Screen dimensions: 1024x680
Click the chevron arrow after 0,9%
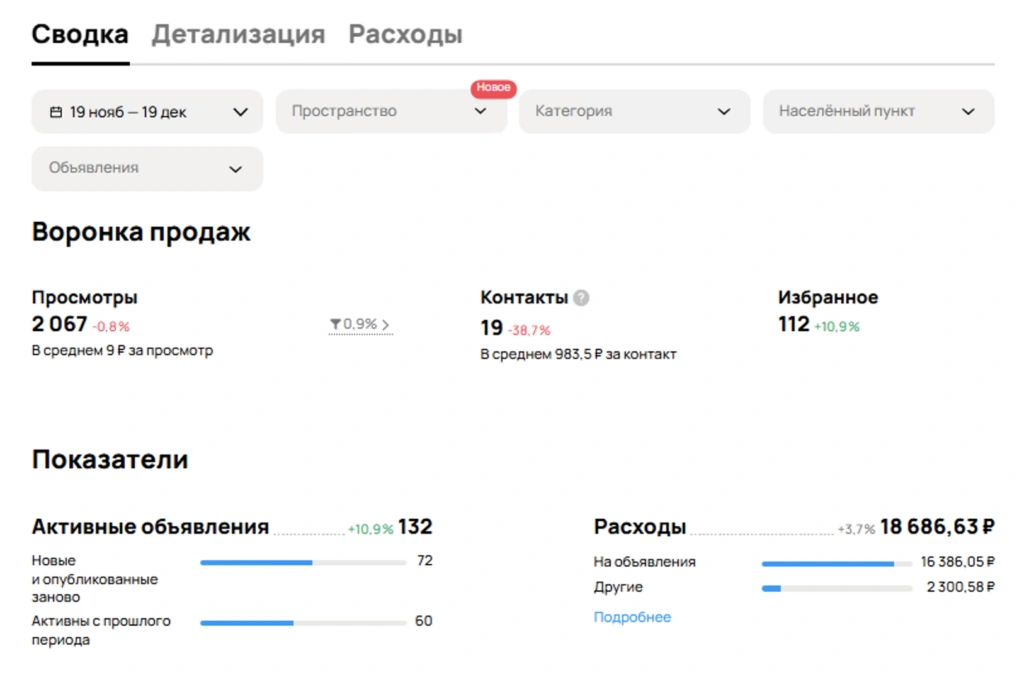[x=385, y=325]
